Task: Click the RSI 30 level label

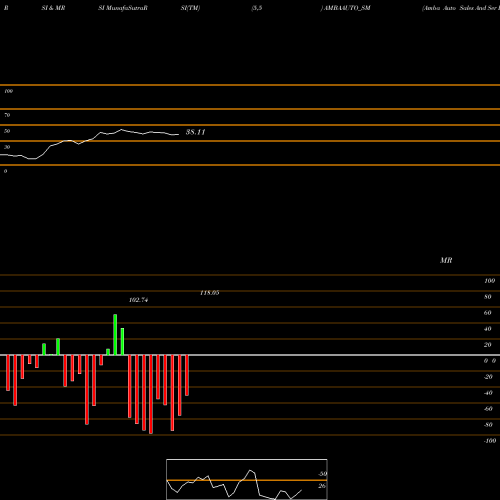Action: (x=7, y=147)
